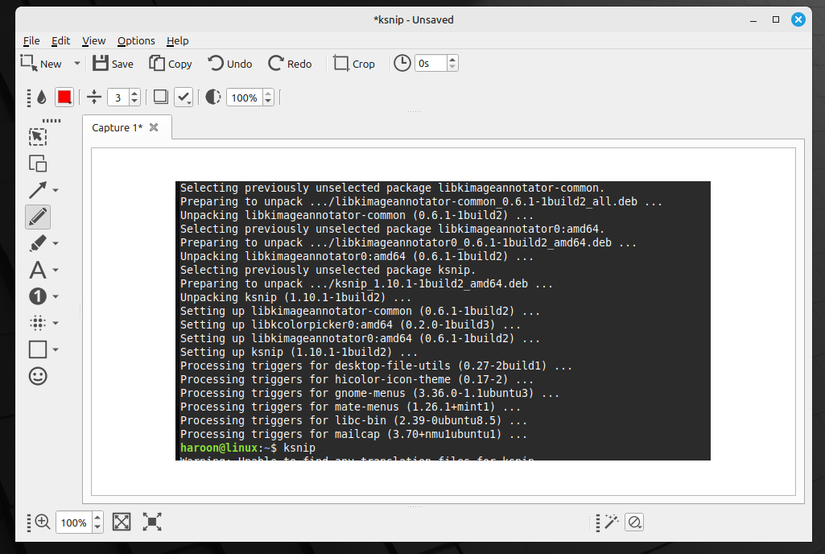Viewport: 825px width, 554px height.
Task: Select the Duplicate tool
Action: coord(37,164)
